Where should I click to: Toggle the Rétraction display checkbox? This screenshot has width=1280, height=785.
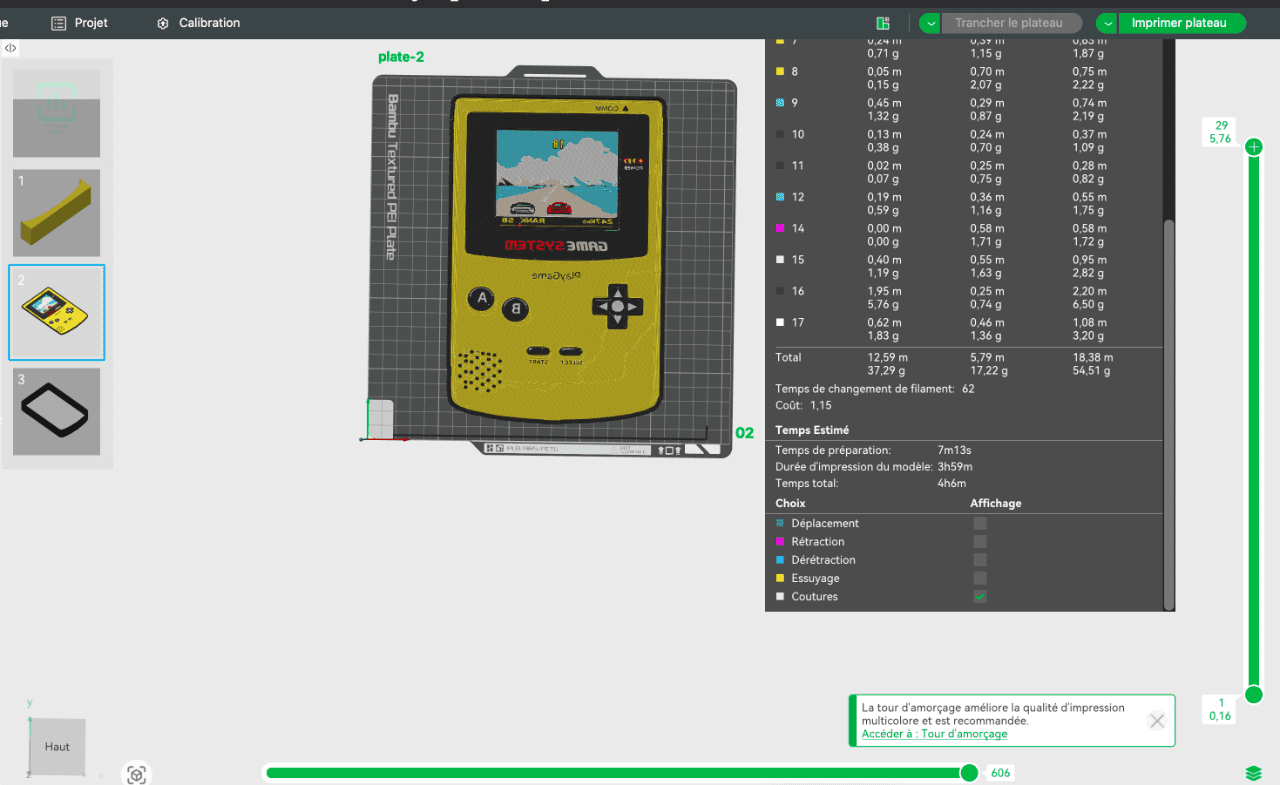(980, 542)
